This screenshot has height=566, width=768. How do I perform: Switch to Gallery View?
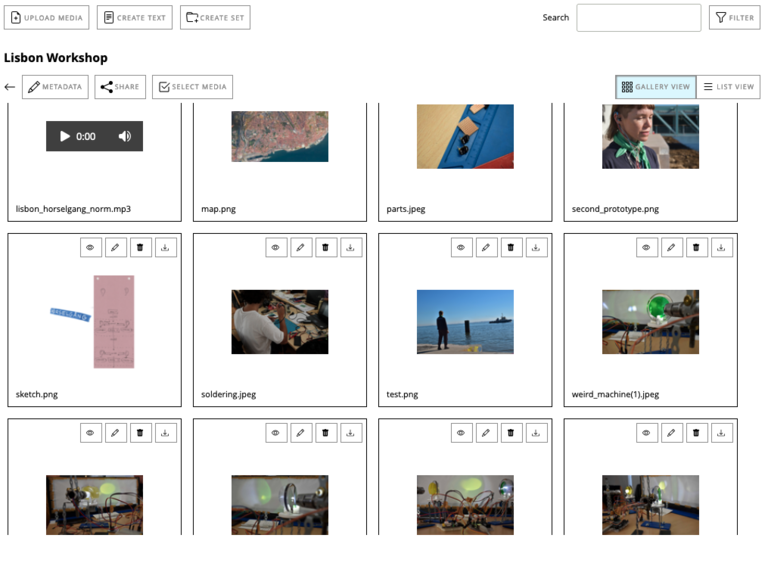655,87
